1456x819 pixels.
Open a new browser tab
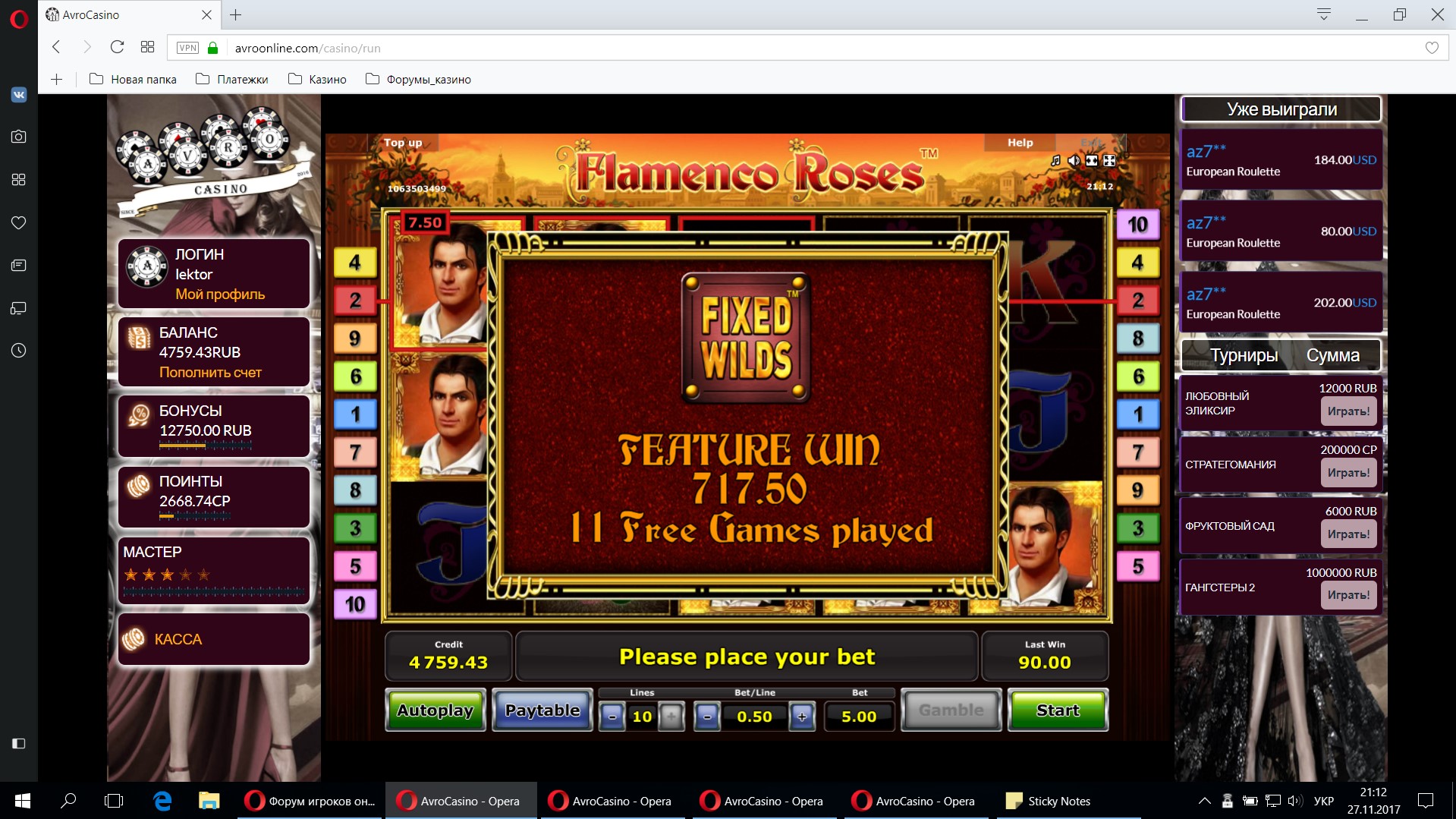click(x=236, y=14)
